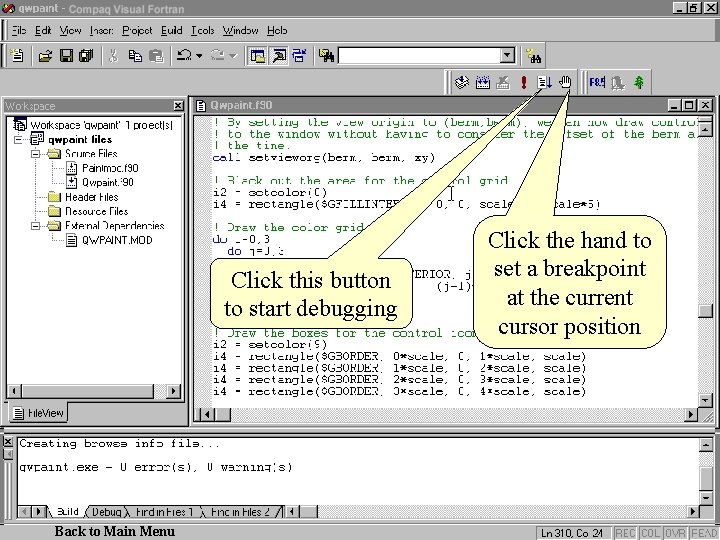Click the OVR indicator in status bar
The image size is (720, 540).
coord(675,533)
